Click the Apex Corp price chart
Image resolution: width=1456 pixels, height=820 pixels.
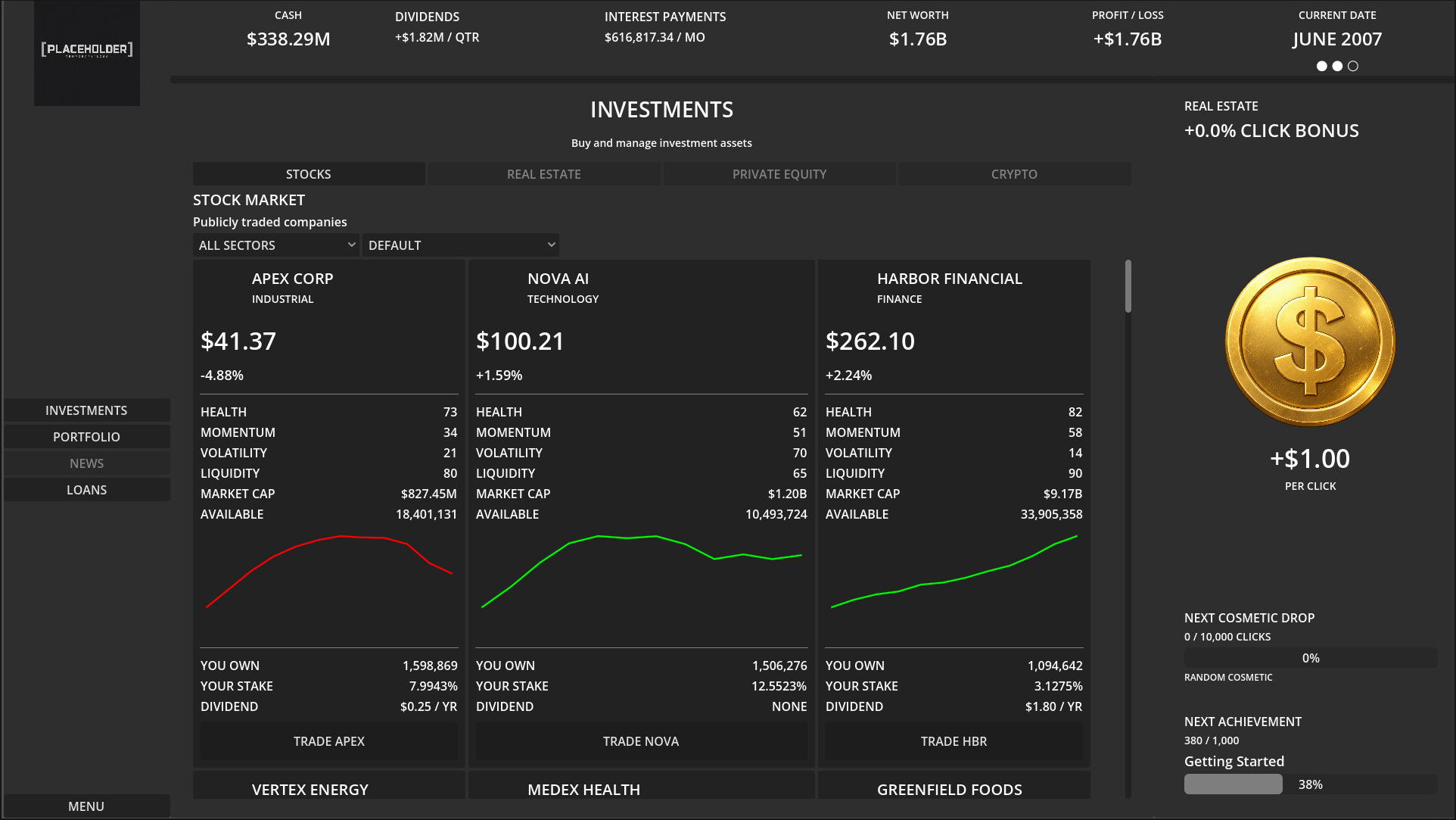coord(329,572)
